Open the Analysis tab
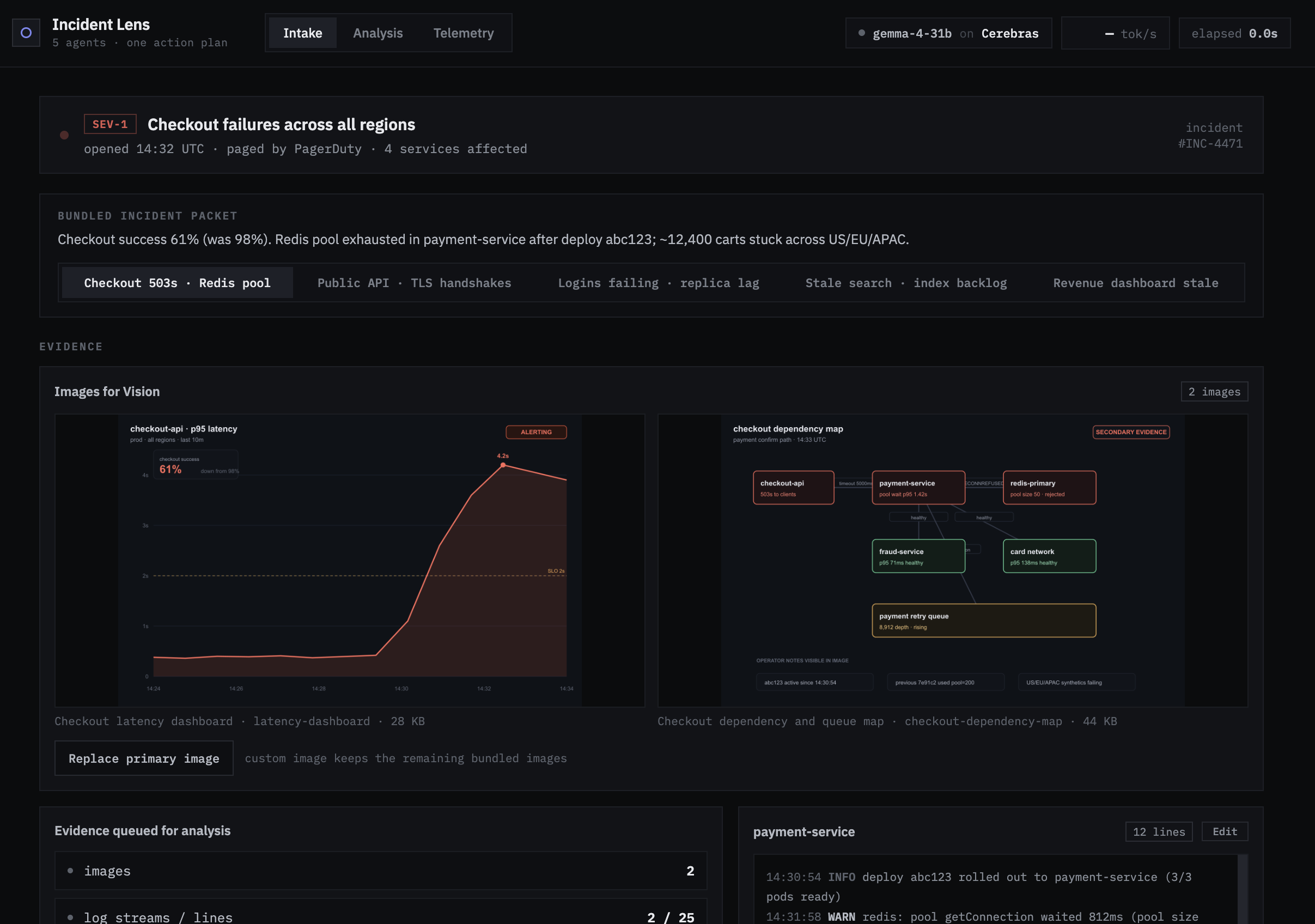 378,33
